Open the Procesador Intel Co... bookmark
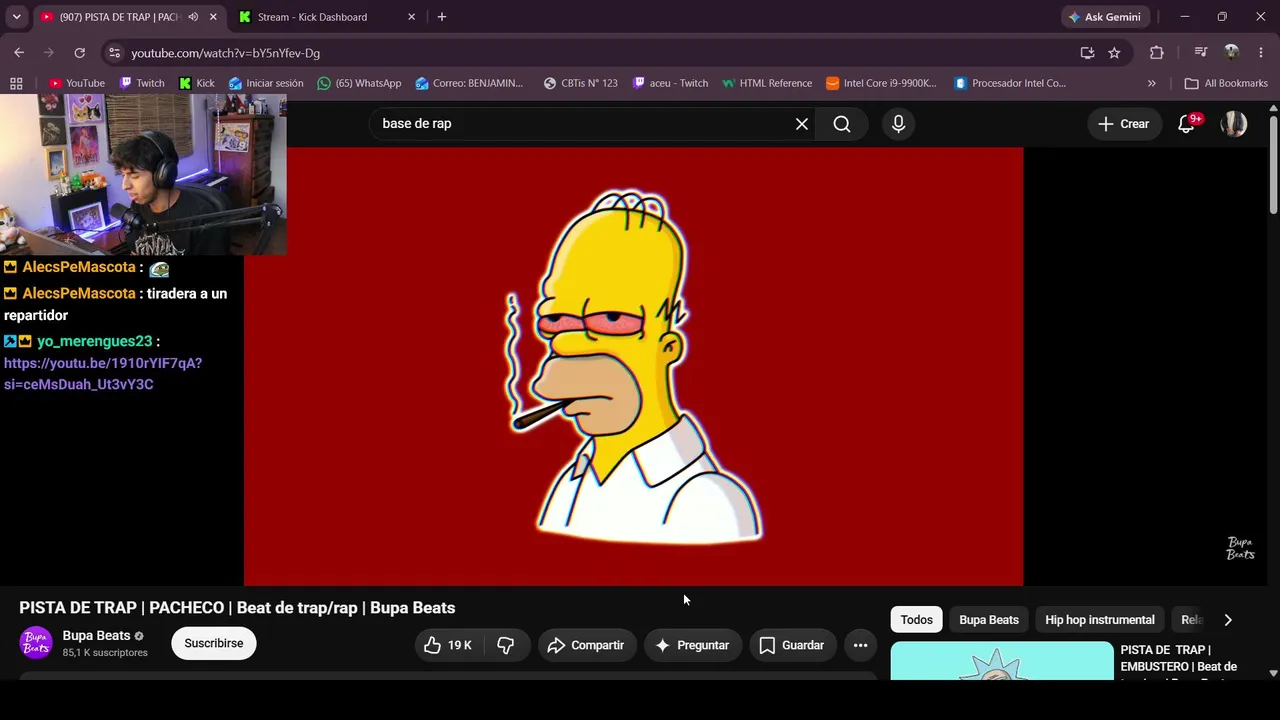 (1010, 83)
